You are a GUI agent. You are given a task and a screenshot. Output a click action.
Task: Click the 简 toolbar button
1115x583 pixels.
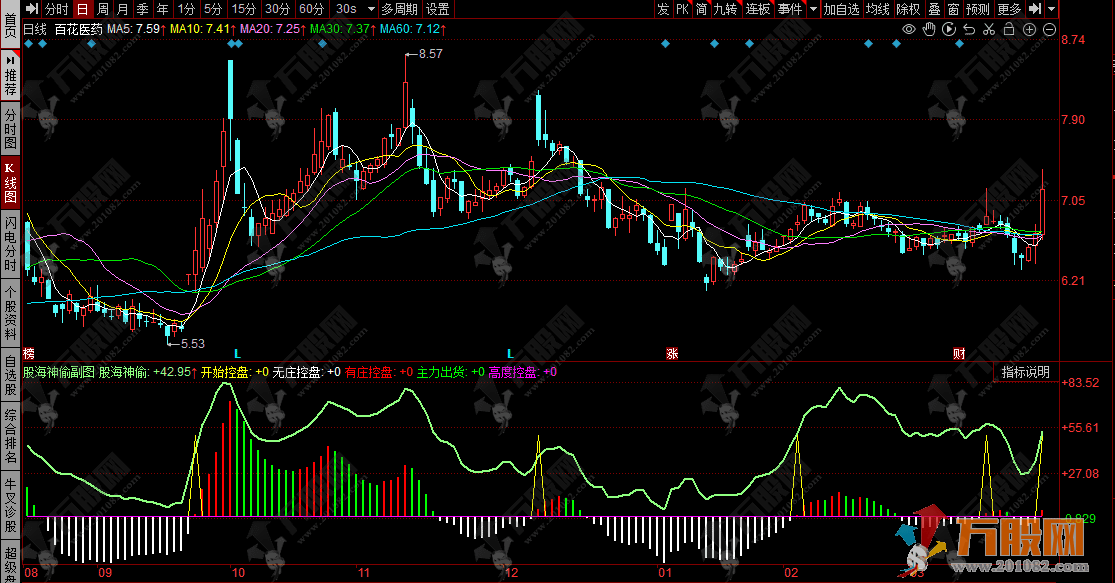click(702, 9)
